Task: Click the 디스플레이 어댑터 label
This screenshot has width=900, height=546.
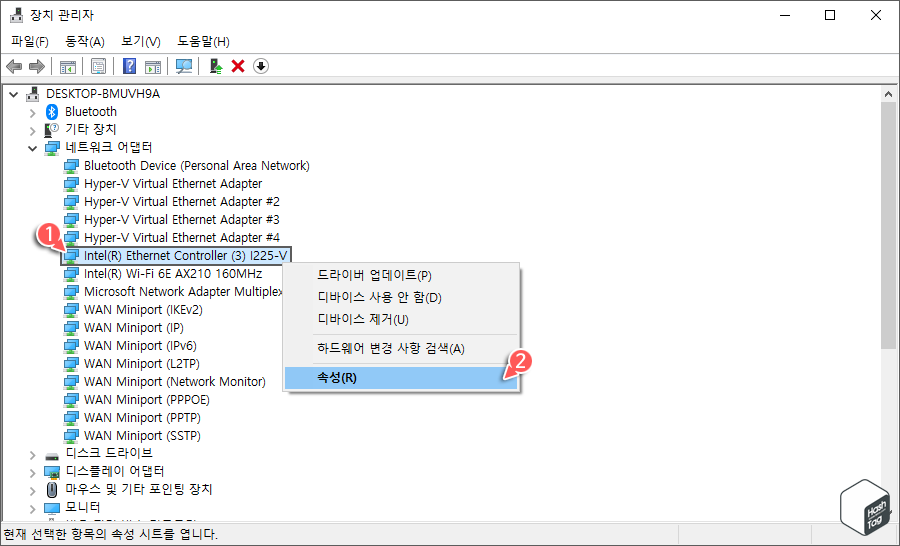Action: click(115, 471)
